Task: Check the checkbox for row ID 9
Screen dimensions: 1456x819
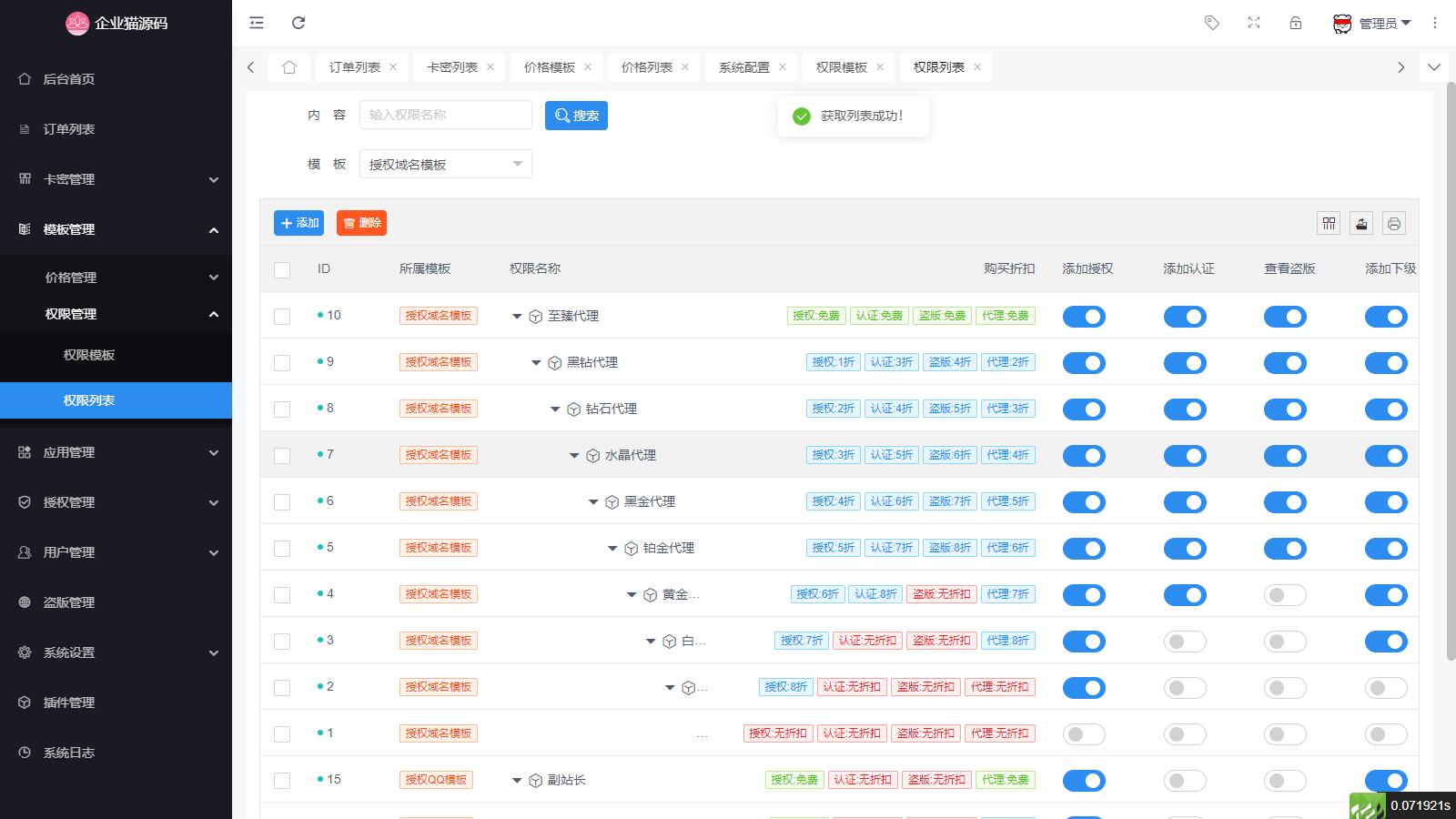Action: pyautogui.click(x=282, y=362)
